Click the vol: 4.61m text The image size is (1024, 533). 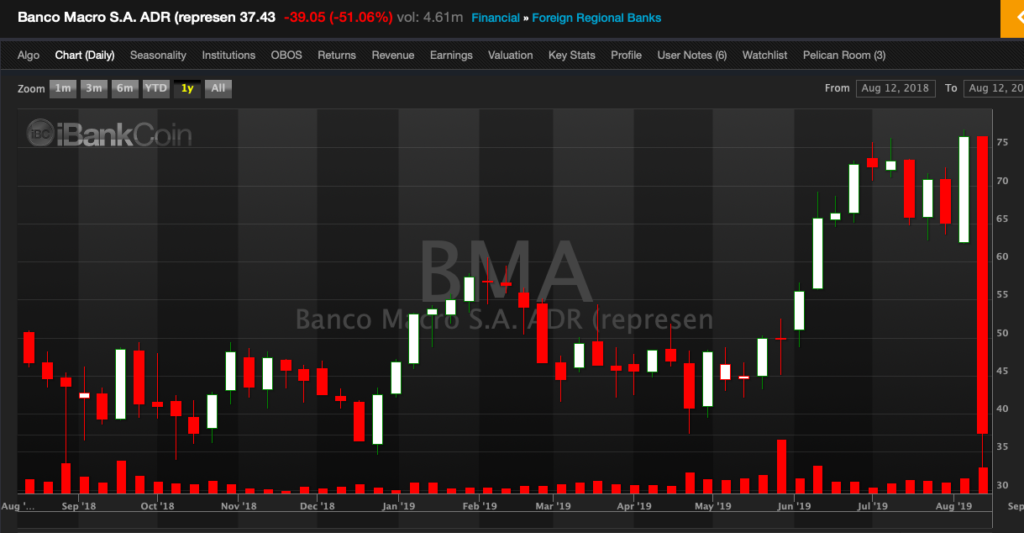(x=430, y=18)
